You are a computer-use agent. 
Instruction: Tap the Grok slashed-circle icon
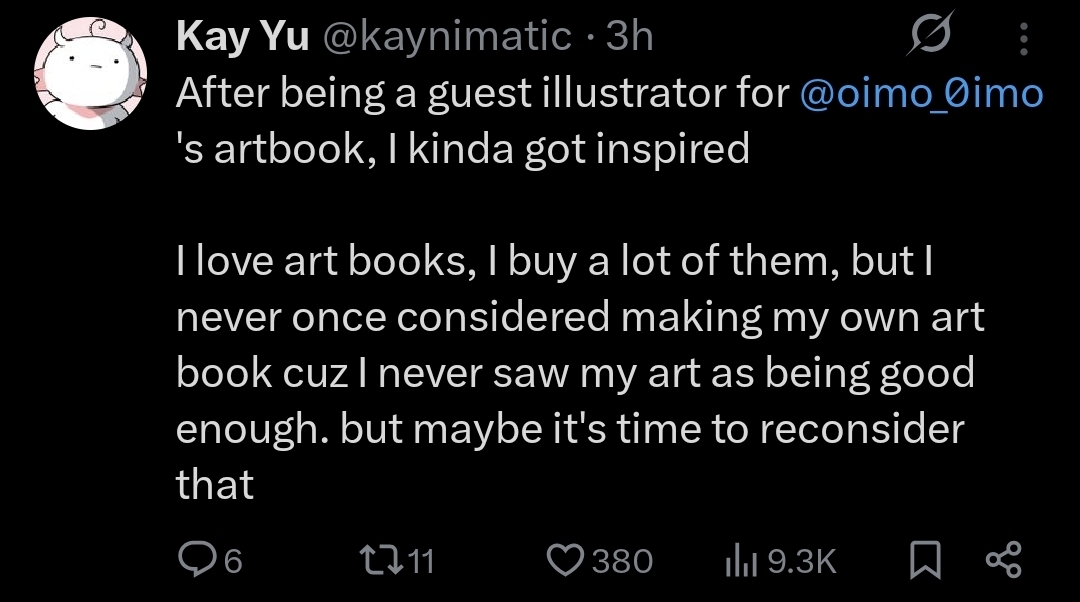(x=929, y=38)
